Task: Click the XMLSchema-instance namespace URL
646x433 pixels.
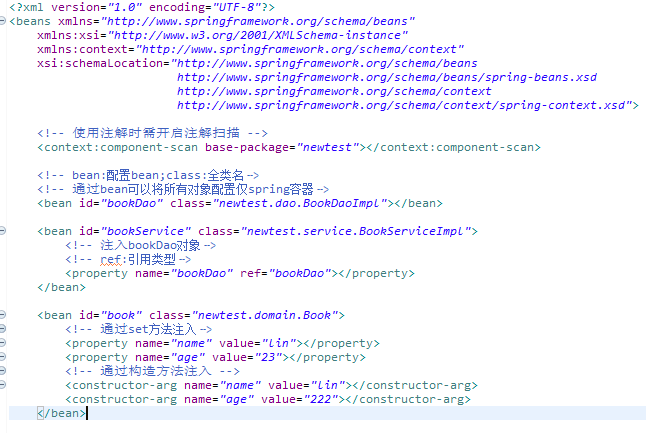Action: click(x=249, y=34)
